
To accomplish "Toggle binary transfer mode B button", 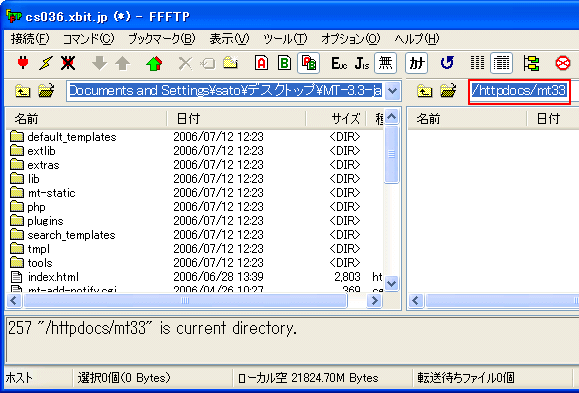I will click(x=284, y=63).
